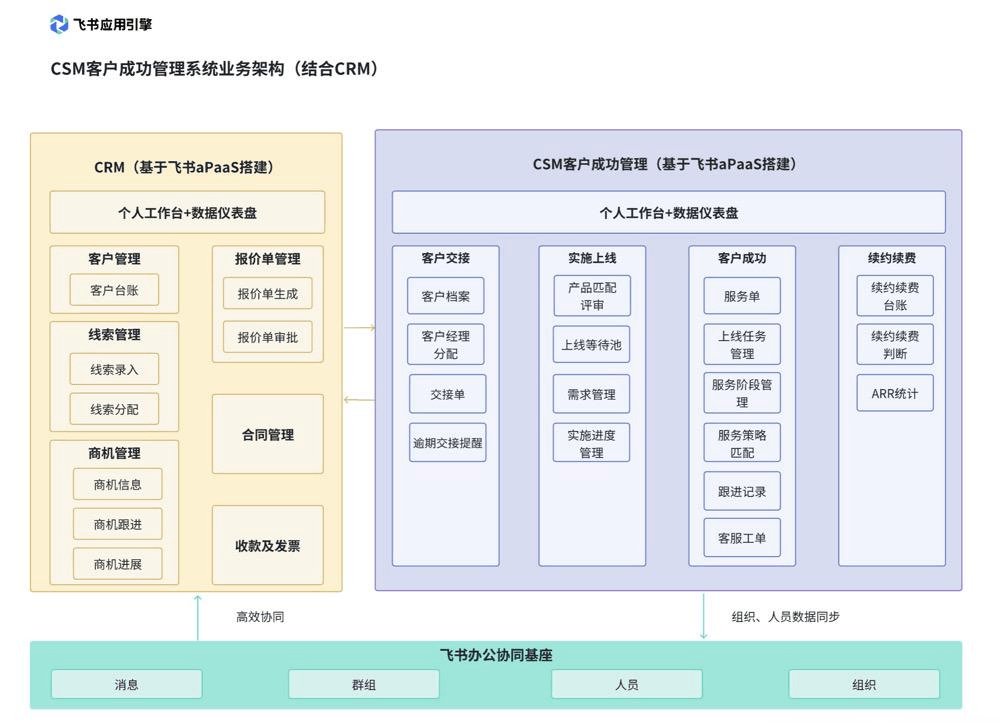Click the 报价单管理 group heading
This screenshot has width=1000, height=723.
pos(268,259)
